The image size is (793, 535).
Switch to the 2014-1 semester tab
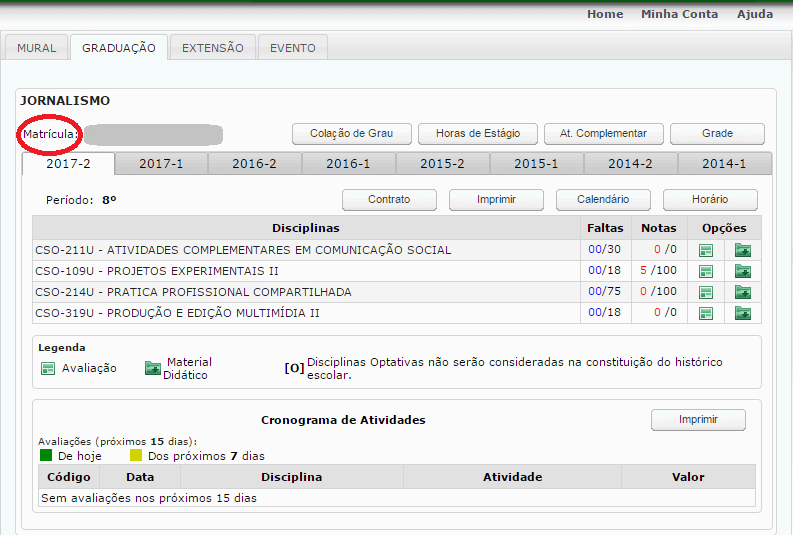[x=723, y=164]
